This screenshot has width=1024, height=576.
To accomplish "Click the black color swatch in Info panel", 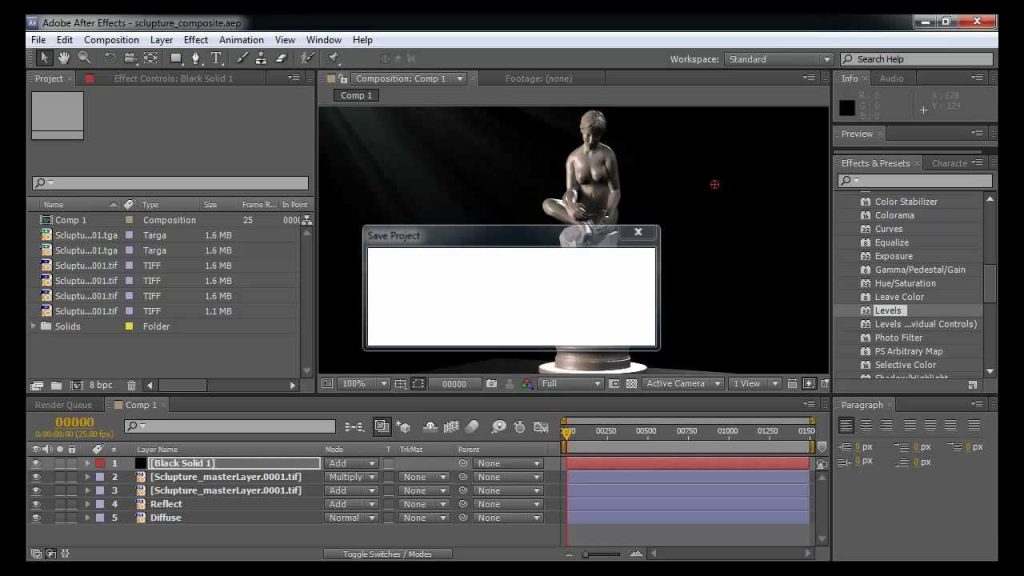I will 847,107.
